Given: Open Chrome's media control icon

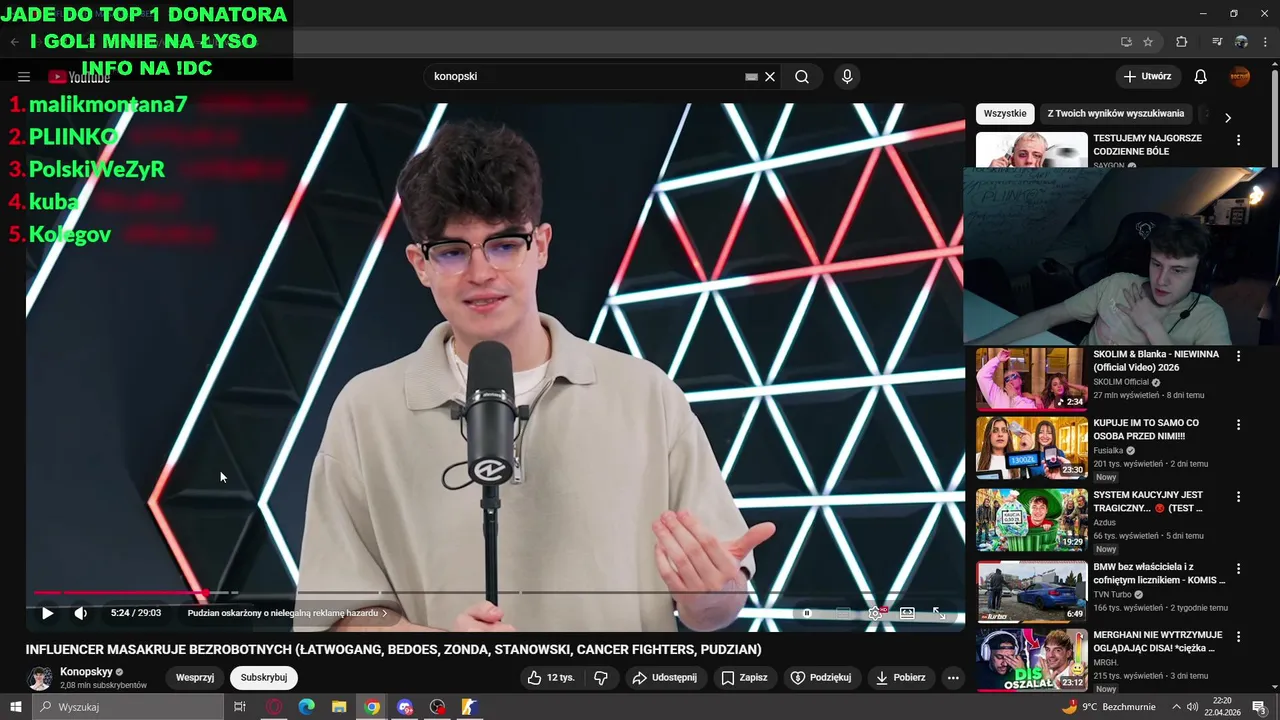Looking at the screenshot, I should [x=1217, y=42].
